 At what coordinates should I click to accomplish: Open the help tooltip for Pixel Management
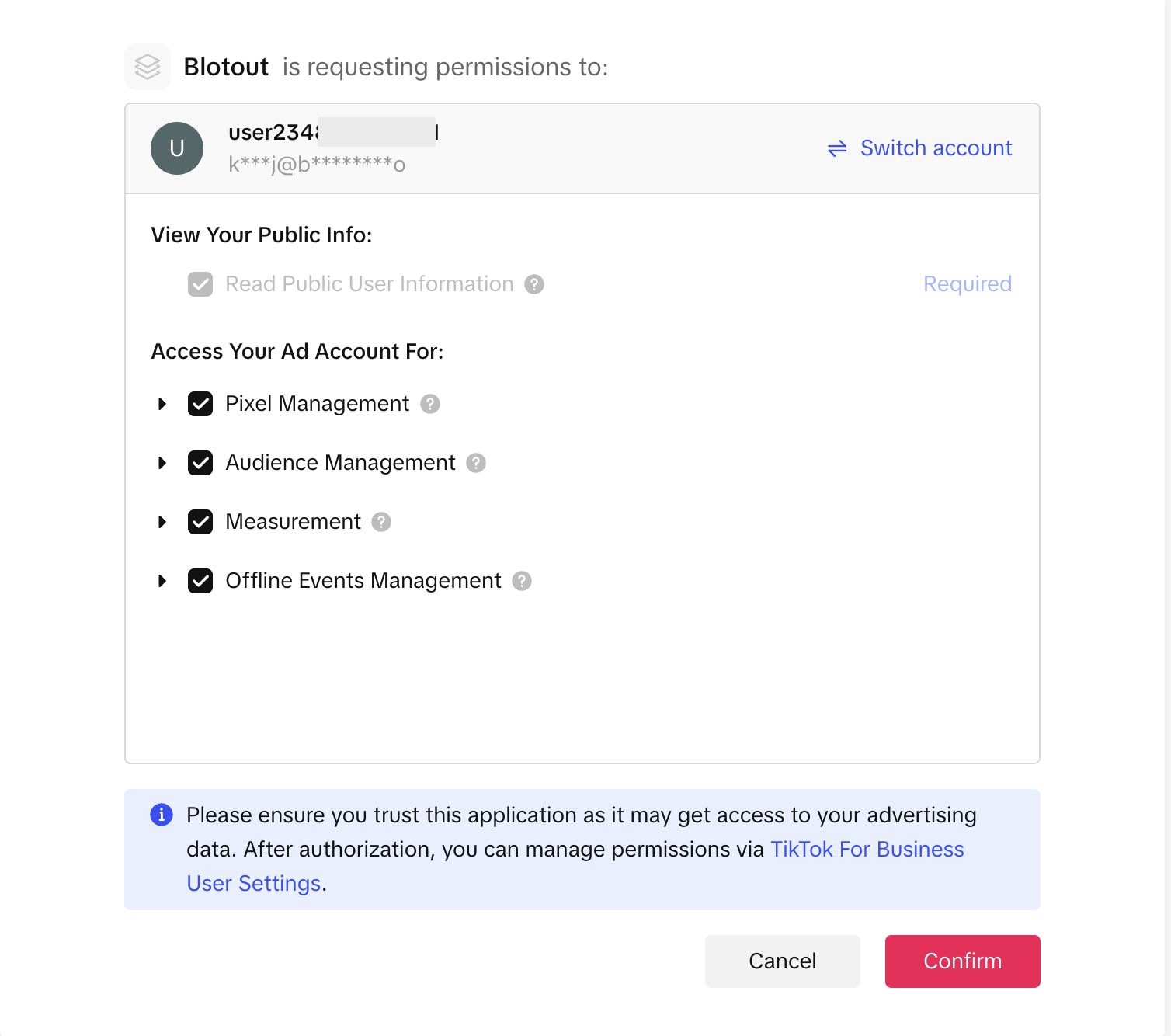click(430, 404)
